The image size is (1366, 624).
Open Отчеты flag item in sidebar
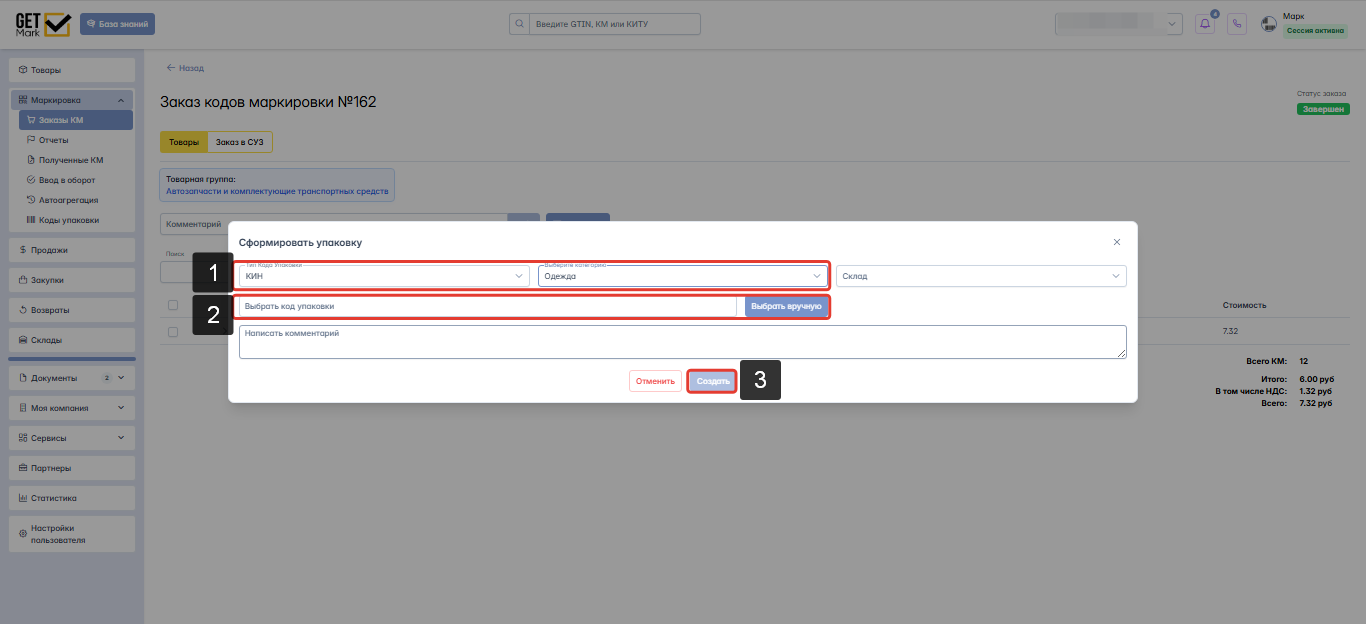point(75,140)
